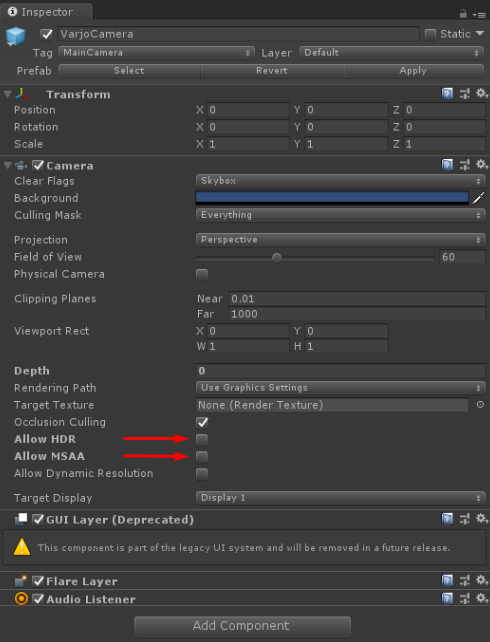Open the Clear Flags Skybox dropdown
490x642 pixels.
click(341, 181)
